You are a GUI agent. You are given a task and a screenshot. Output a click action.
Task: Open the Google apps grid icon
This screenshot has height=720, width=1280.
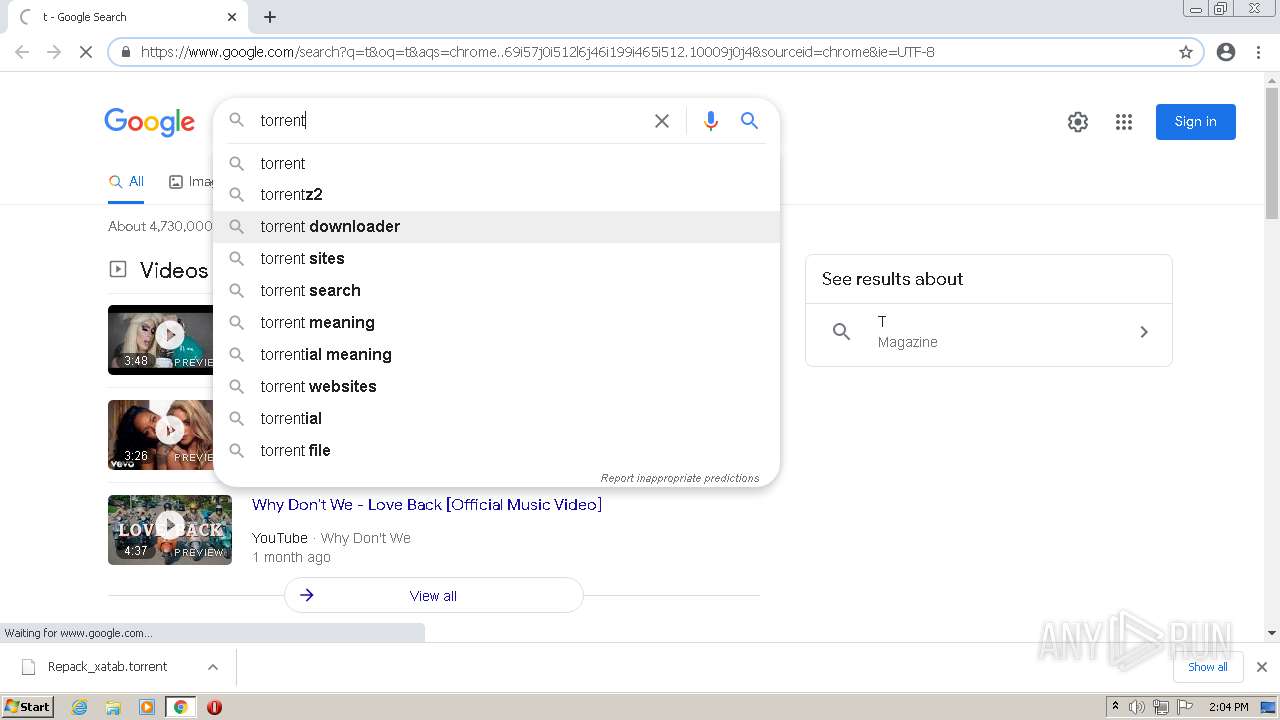coord(1124,122)
